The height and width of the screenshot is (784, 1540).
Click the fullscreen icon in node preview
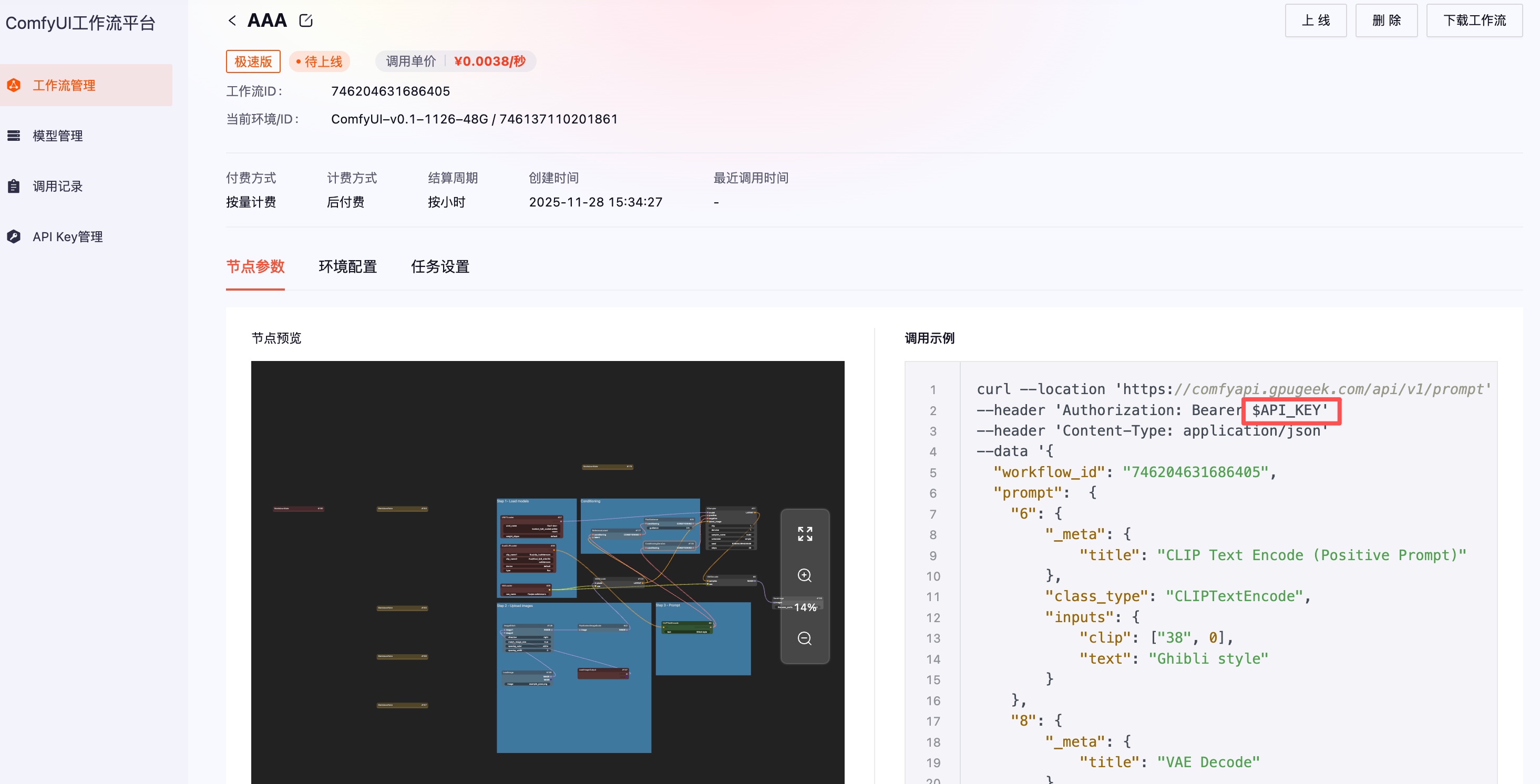(x=804, y=534)
